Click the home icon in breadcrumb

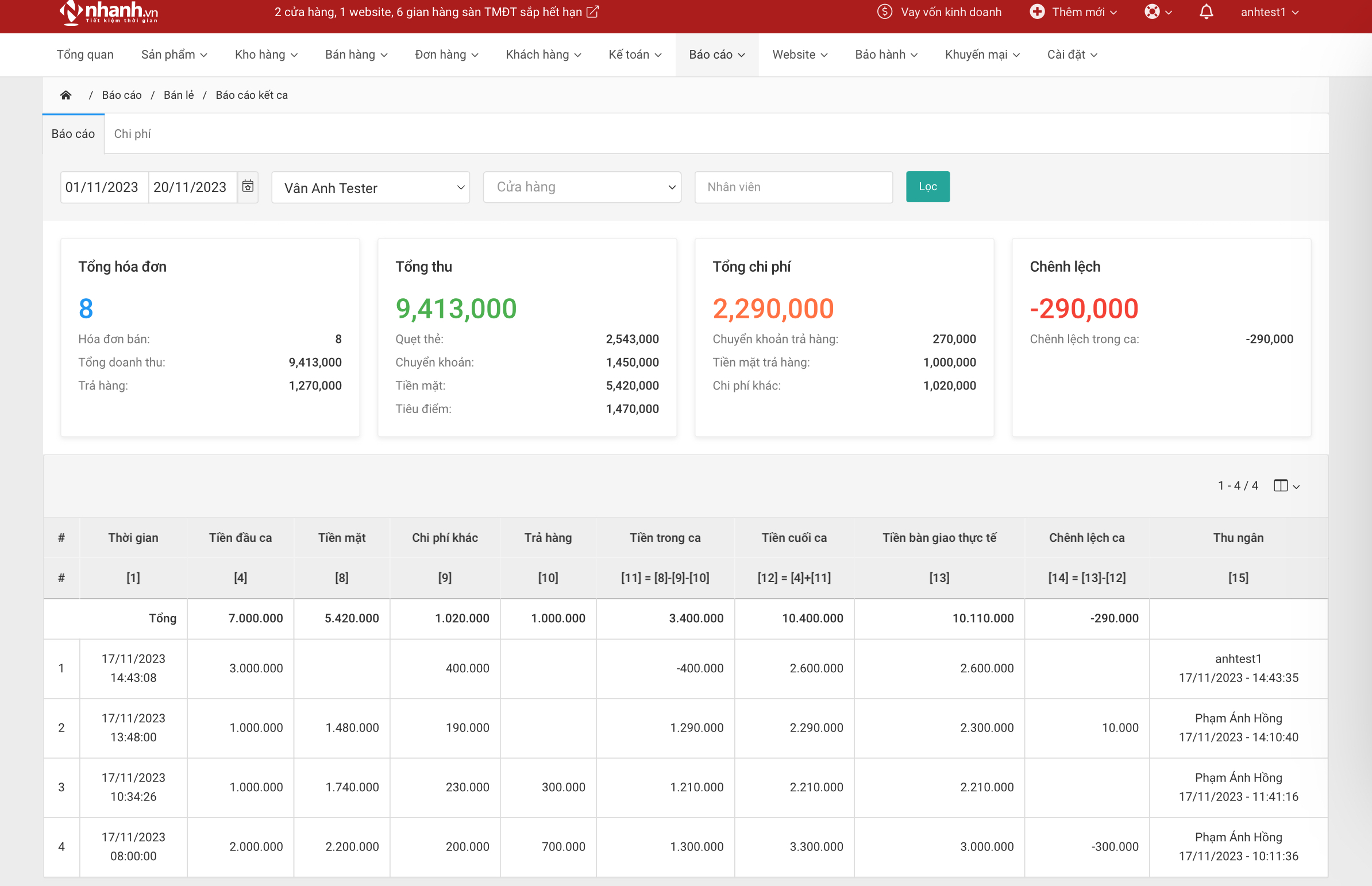tap(65, 95)
